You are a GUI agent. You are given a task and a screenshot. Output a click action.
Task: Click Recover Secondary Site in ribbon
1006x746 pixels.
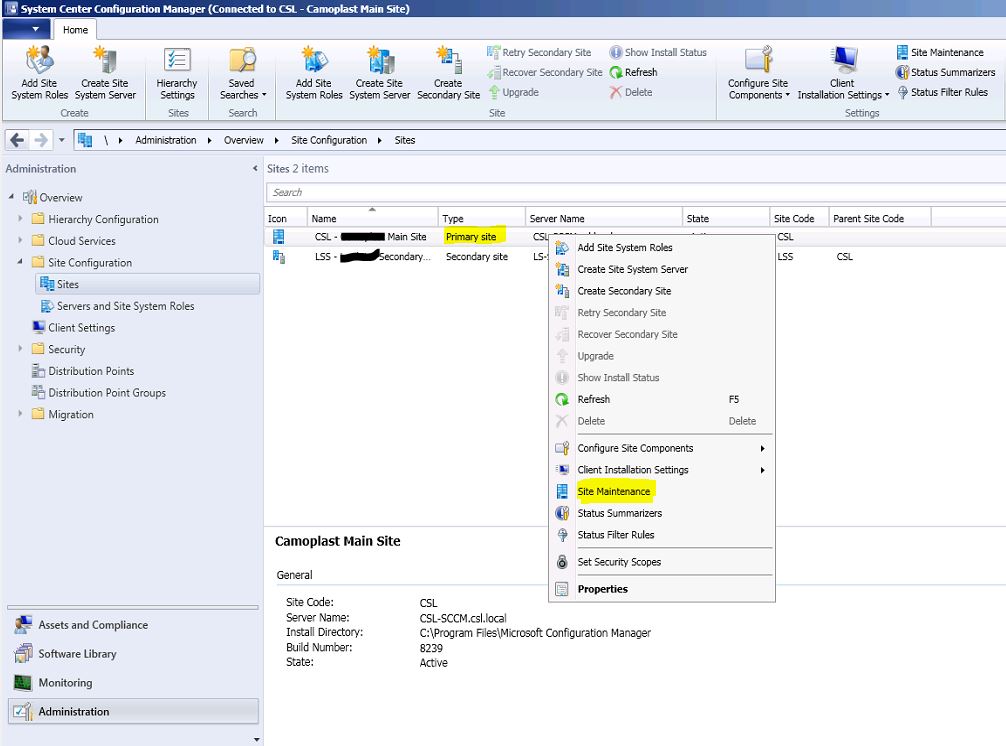pyautogui.click(x=545, y=72)
